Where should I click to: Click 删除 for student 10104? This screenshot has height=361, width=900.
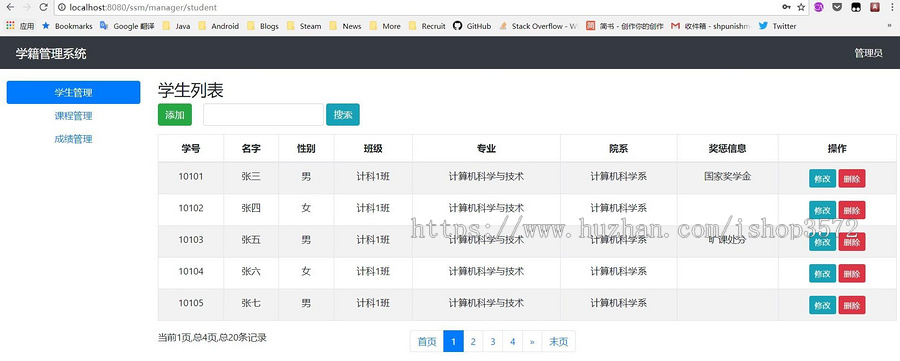pyautogui.click(x=852, y=274)
